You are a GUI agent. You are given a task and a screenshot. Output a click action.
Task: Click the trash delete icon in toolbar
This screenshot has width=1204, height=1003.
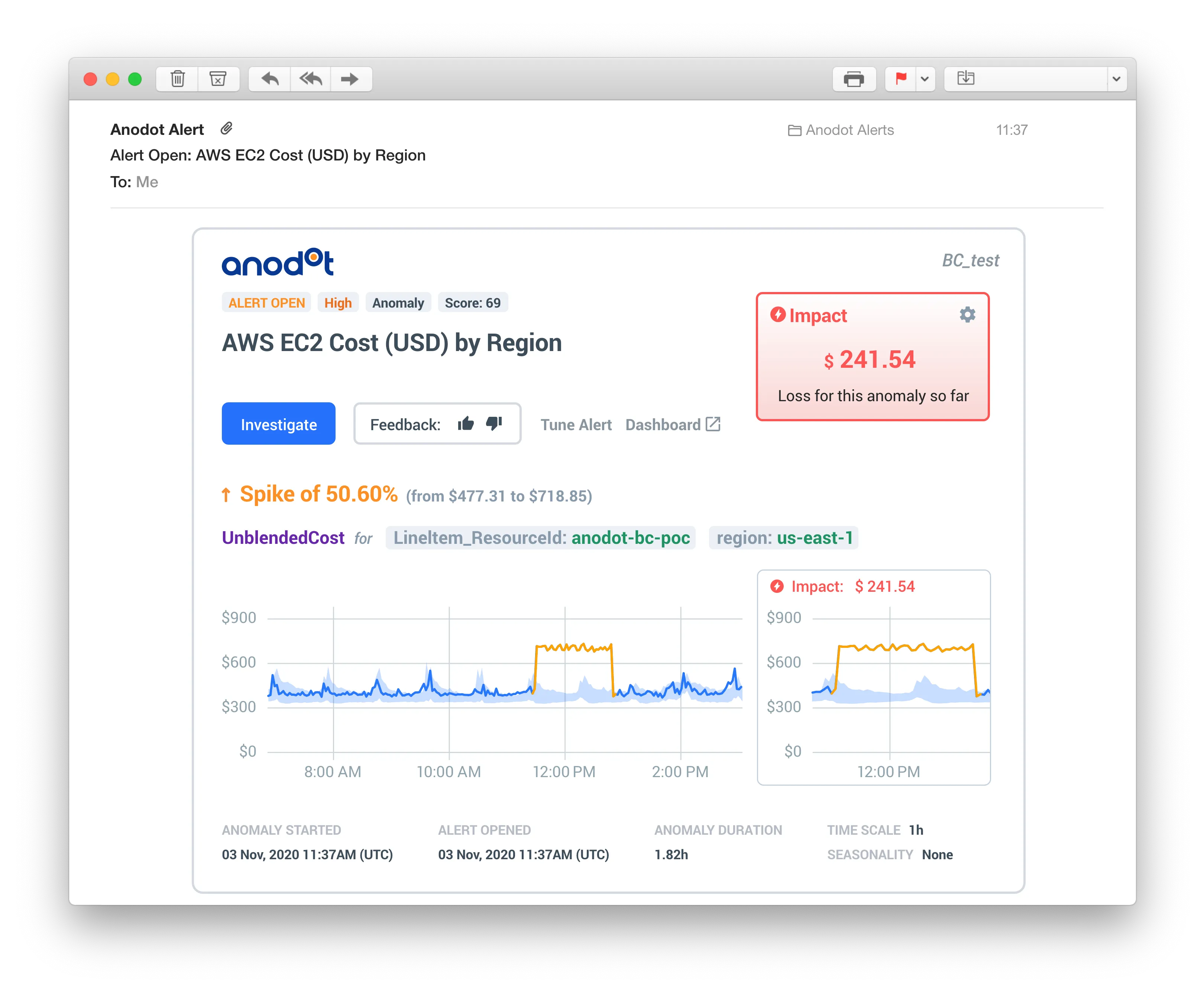pyautogui.click(x=178, y=78)
